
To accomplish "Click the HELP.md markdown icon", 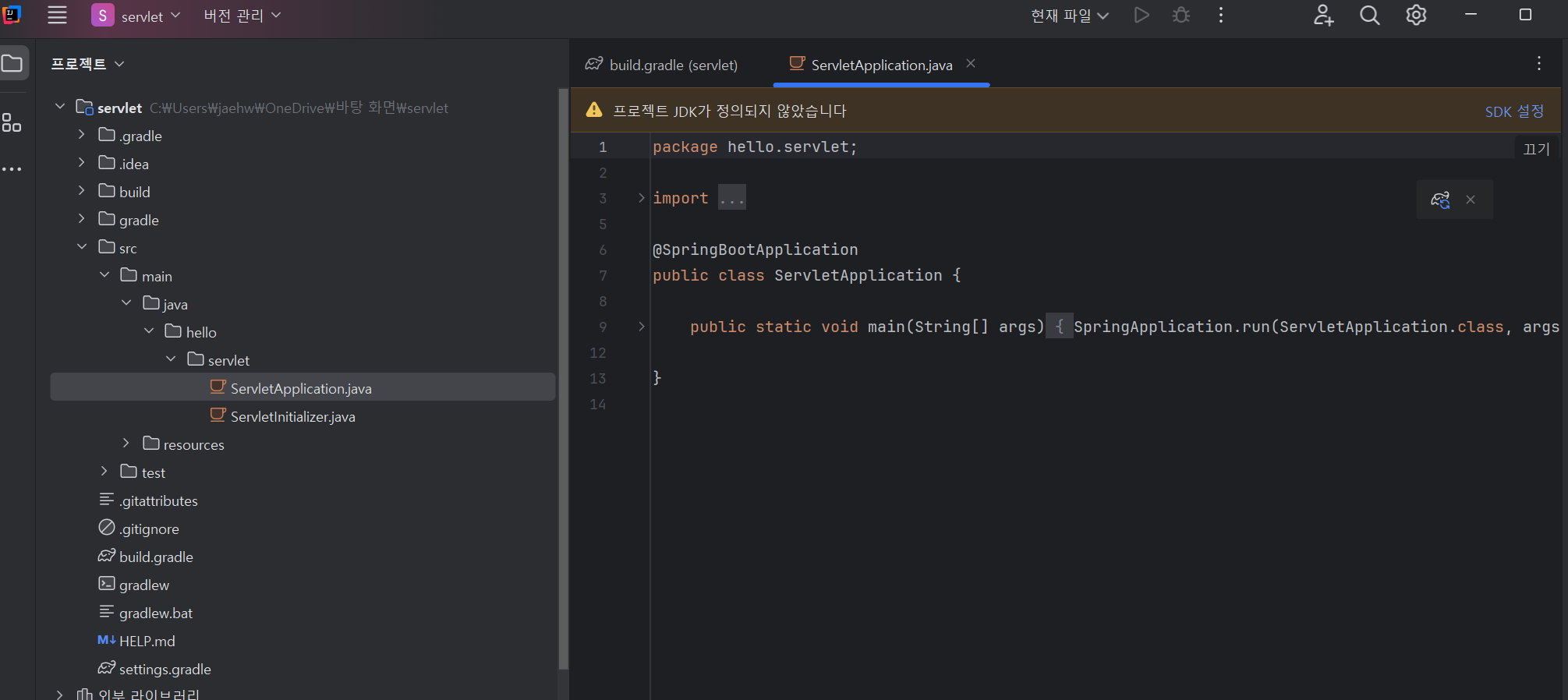I will tap(107, 640).
